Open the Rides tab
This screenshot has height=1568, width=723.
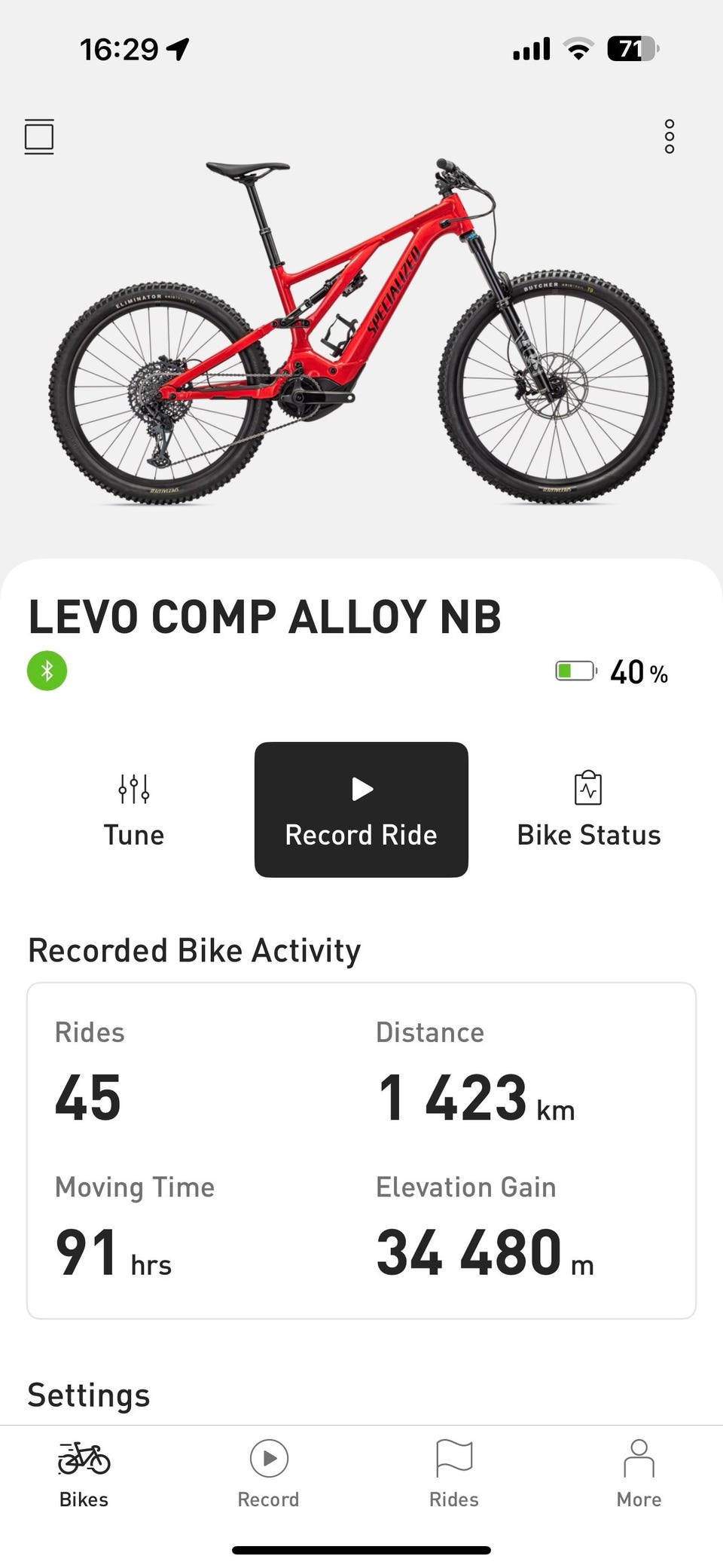tap(454, 1472)
